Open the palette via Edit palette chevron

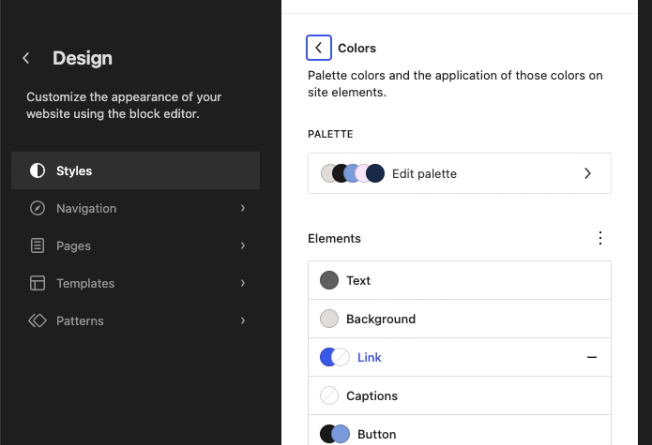[x=587, y=173]
